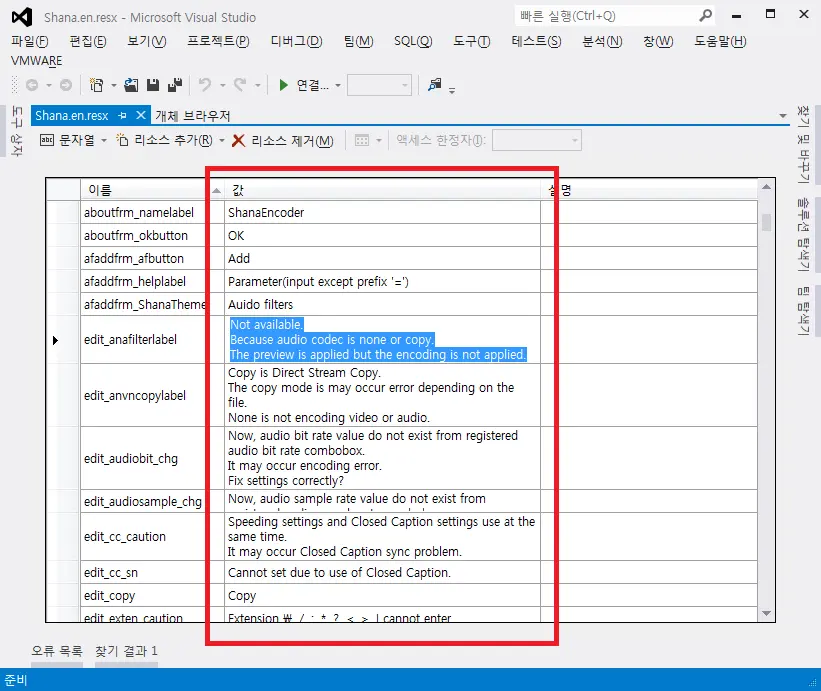Click the toolbar overflow options arrow
This screenshot has width=821, height=691.
tap(452, 91)
